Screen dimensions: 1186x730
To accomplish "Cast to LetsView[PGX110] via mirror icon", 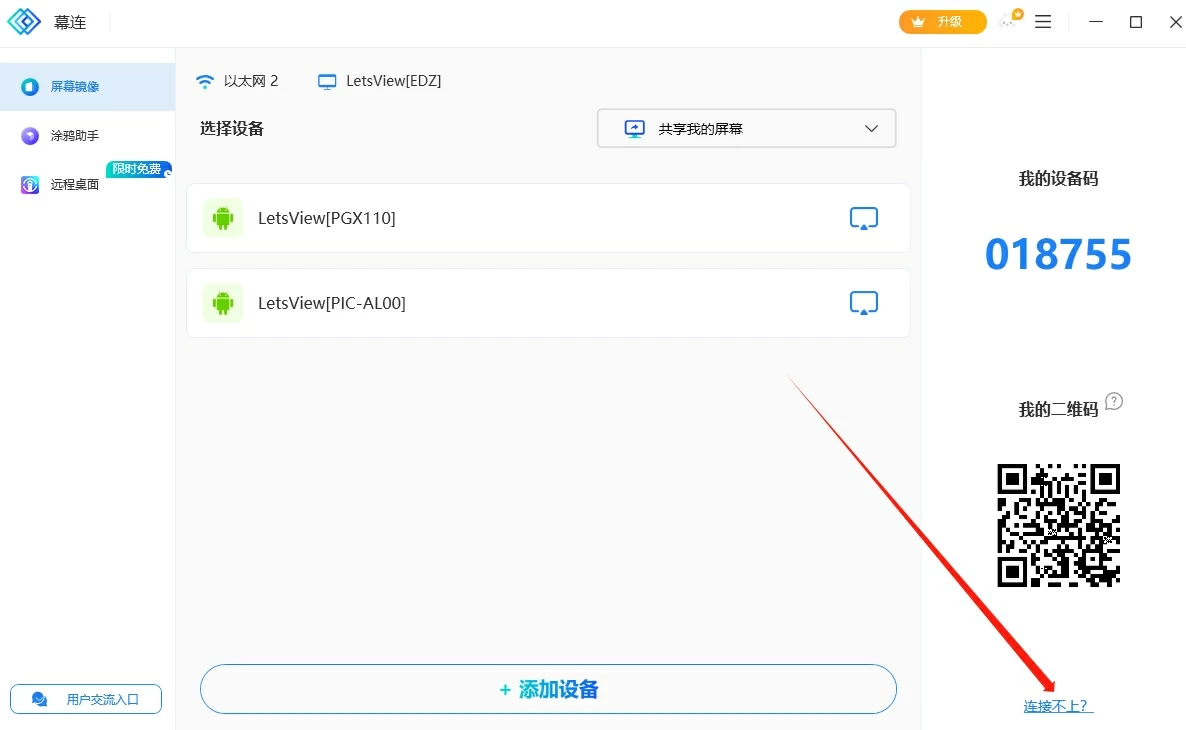I will tap(864, 218).
